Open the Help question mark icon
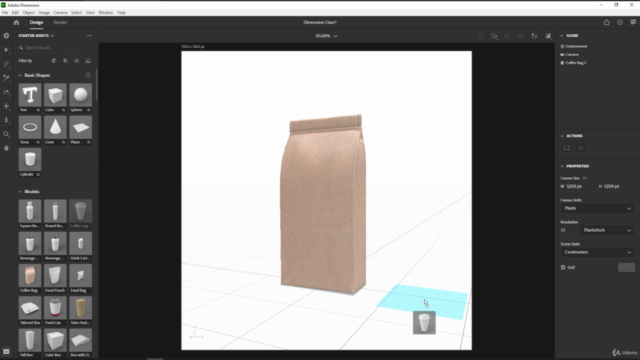 pos(620,22)
